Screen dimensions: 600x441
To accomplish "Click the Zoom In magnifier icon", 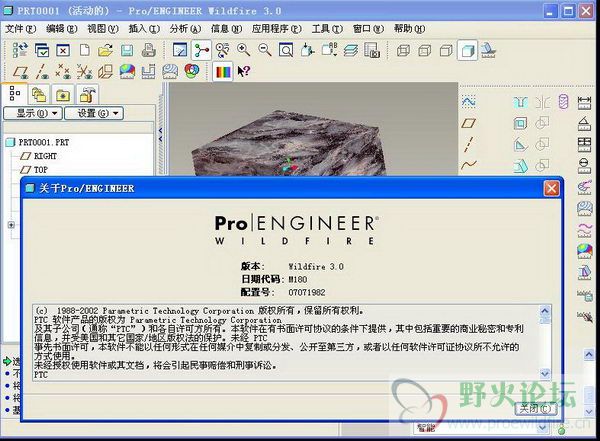I will click(243, 50).
